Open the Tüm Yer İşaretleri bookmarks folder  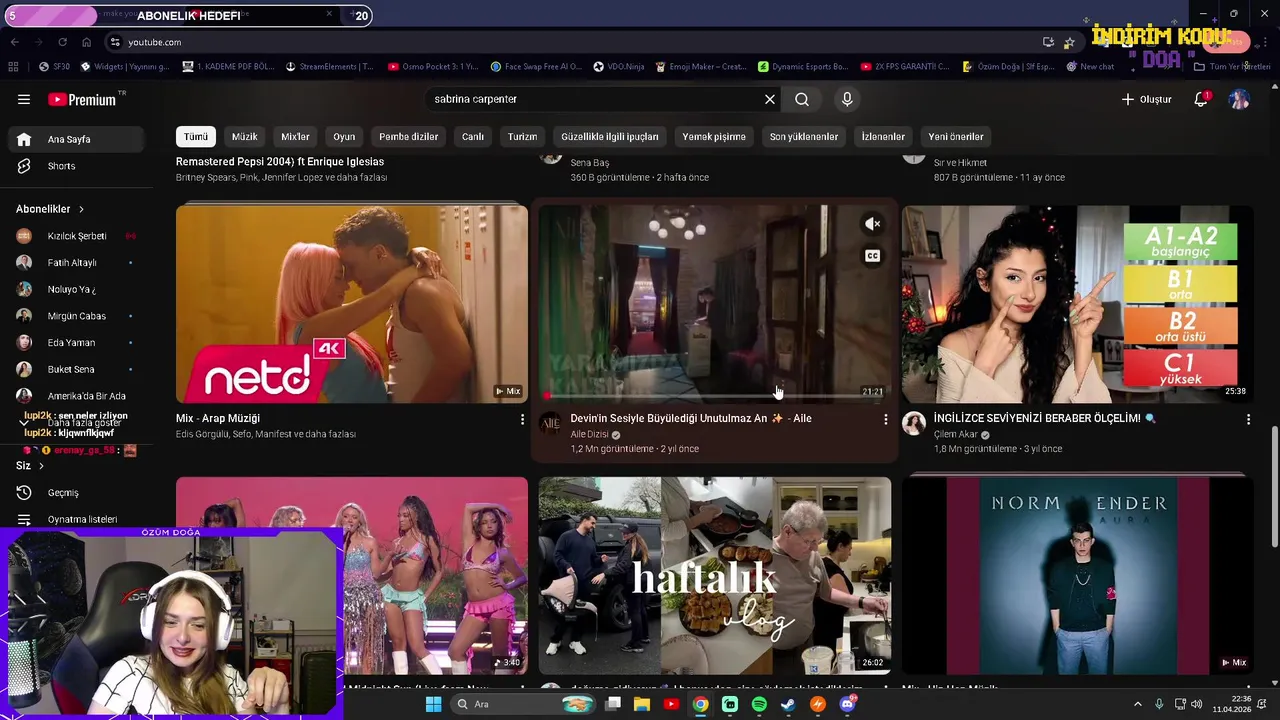[1232, 67]
